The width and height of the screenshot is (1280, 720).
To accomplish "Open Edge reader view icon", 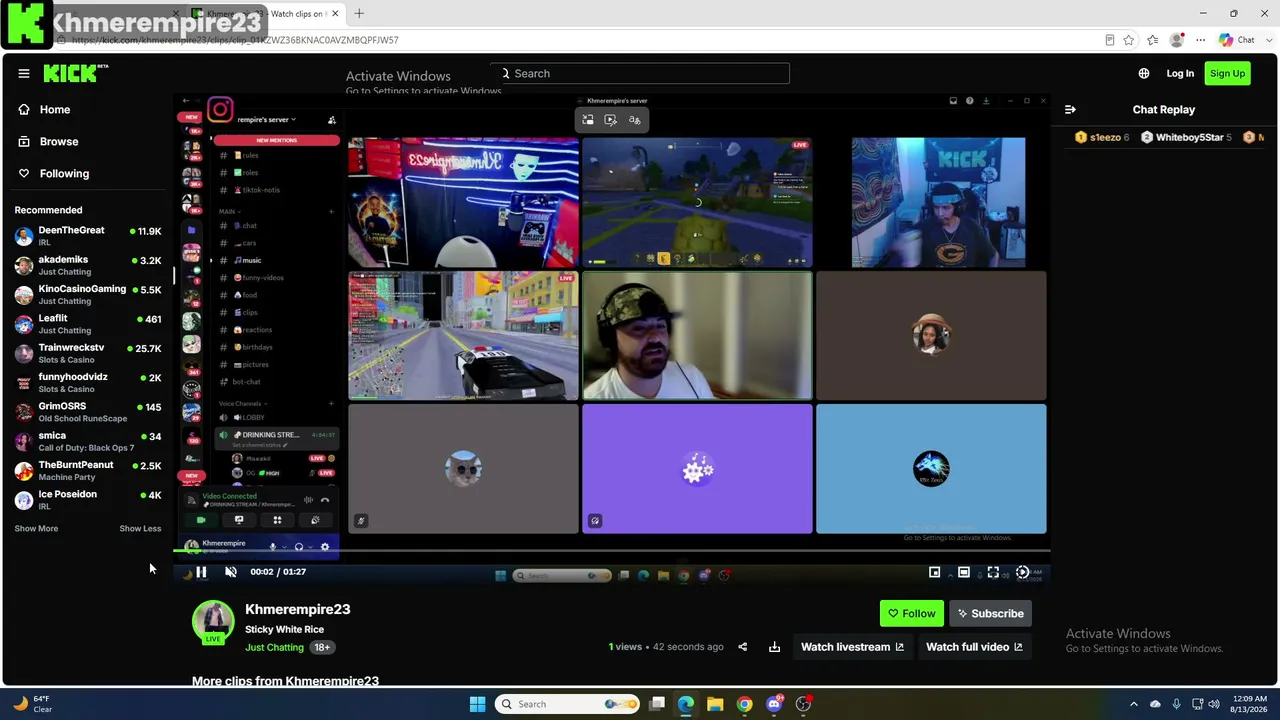I will point(1110,40).
